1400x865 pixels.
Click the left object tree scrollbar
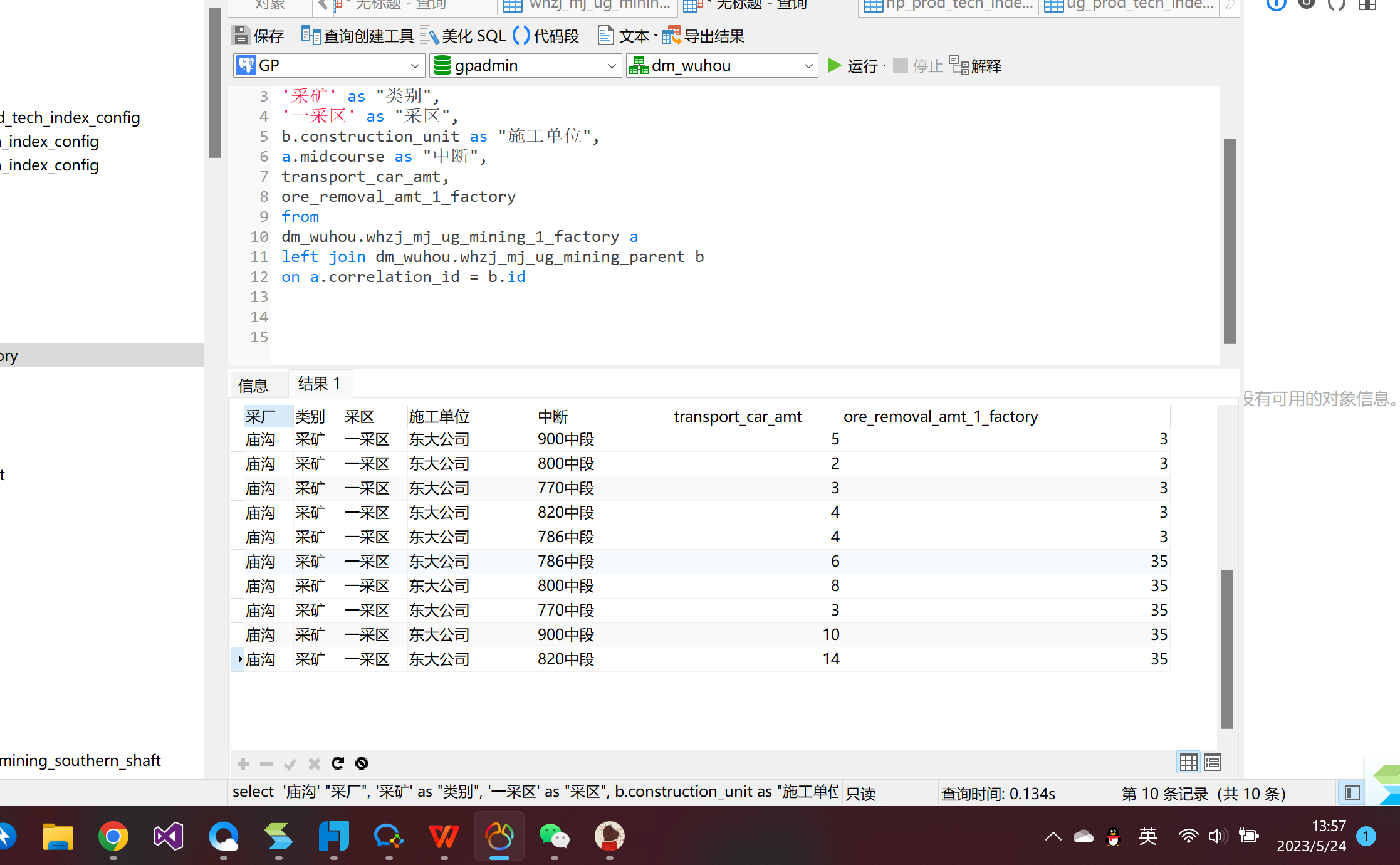click(x=214, y=83)
